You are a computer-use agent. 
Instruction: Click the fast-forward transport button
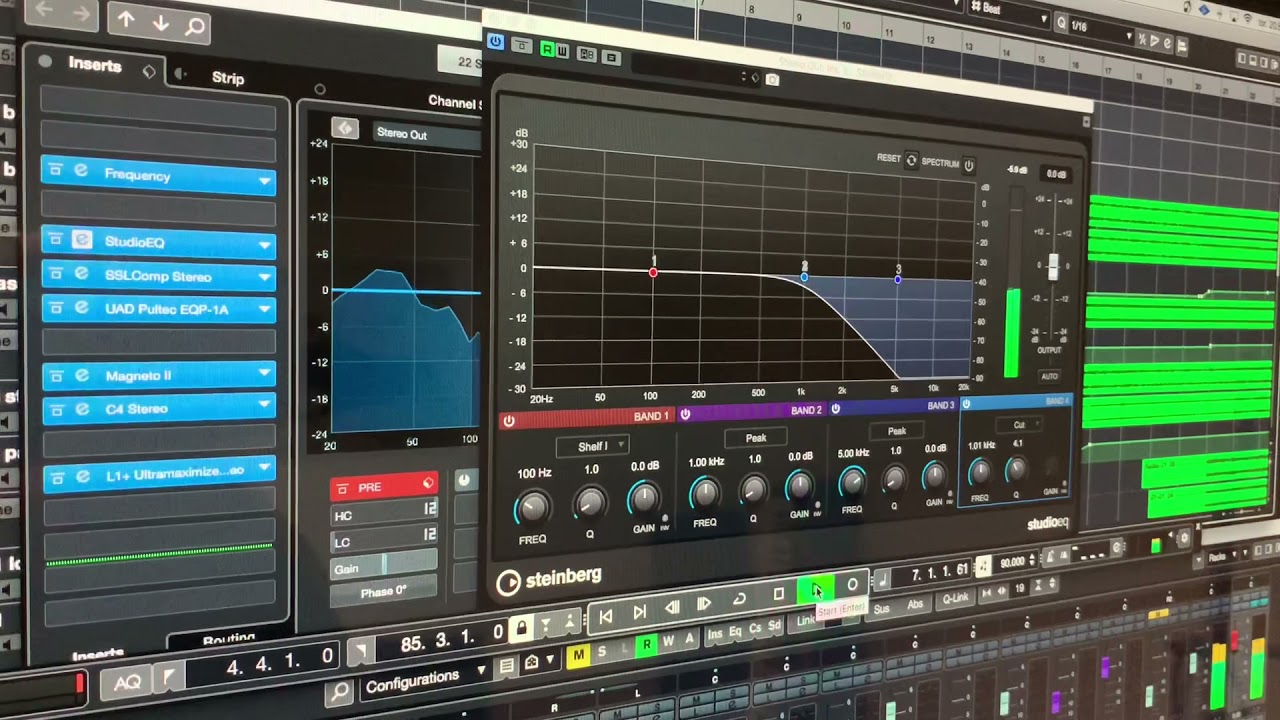pos(704,603)
